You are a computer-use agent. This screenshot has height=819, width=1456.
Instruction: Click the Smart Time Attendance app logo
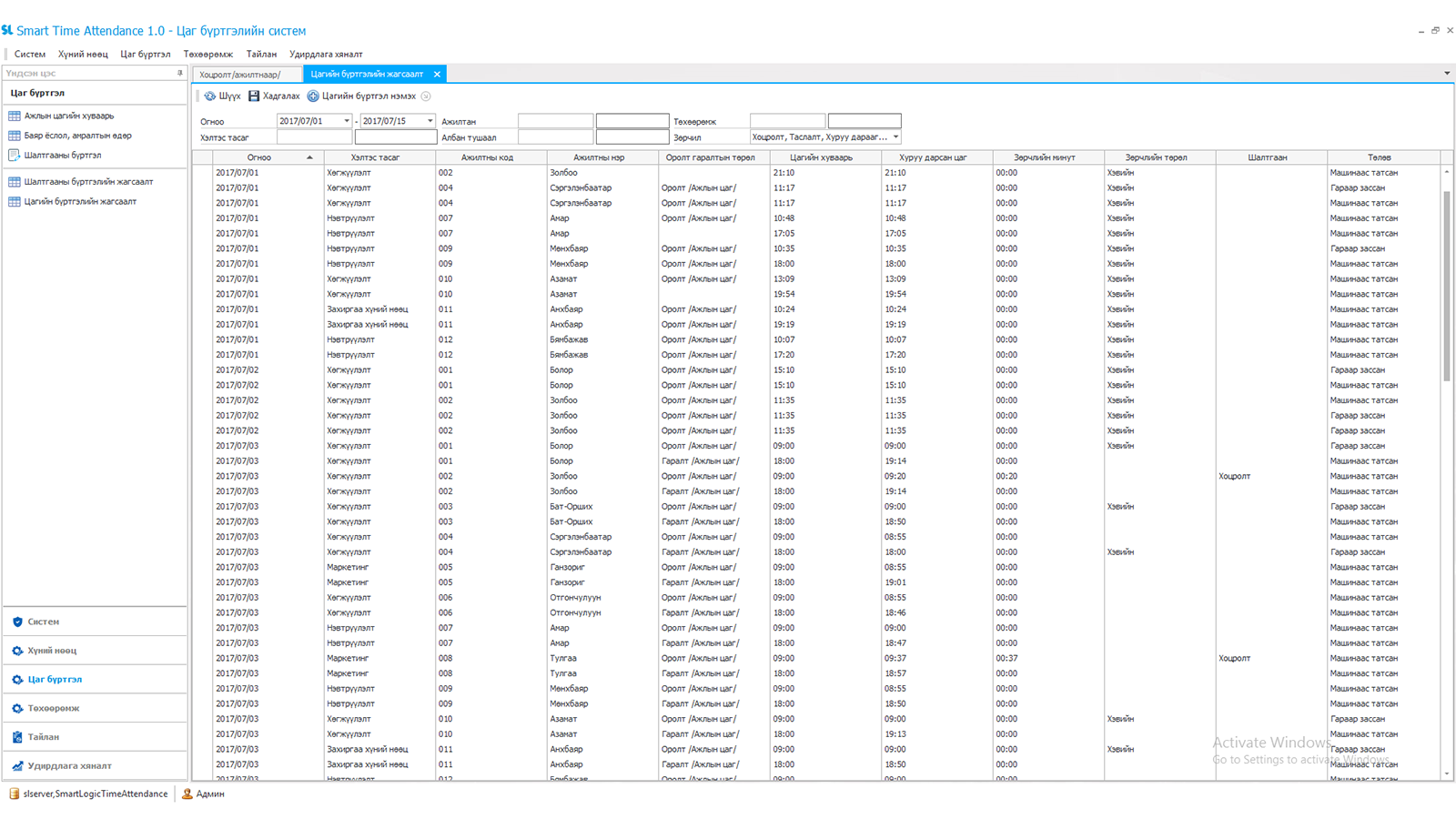pos(7,30)
